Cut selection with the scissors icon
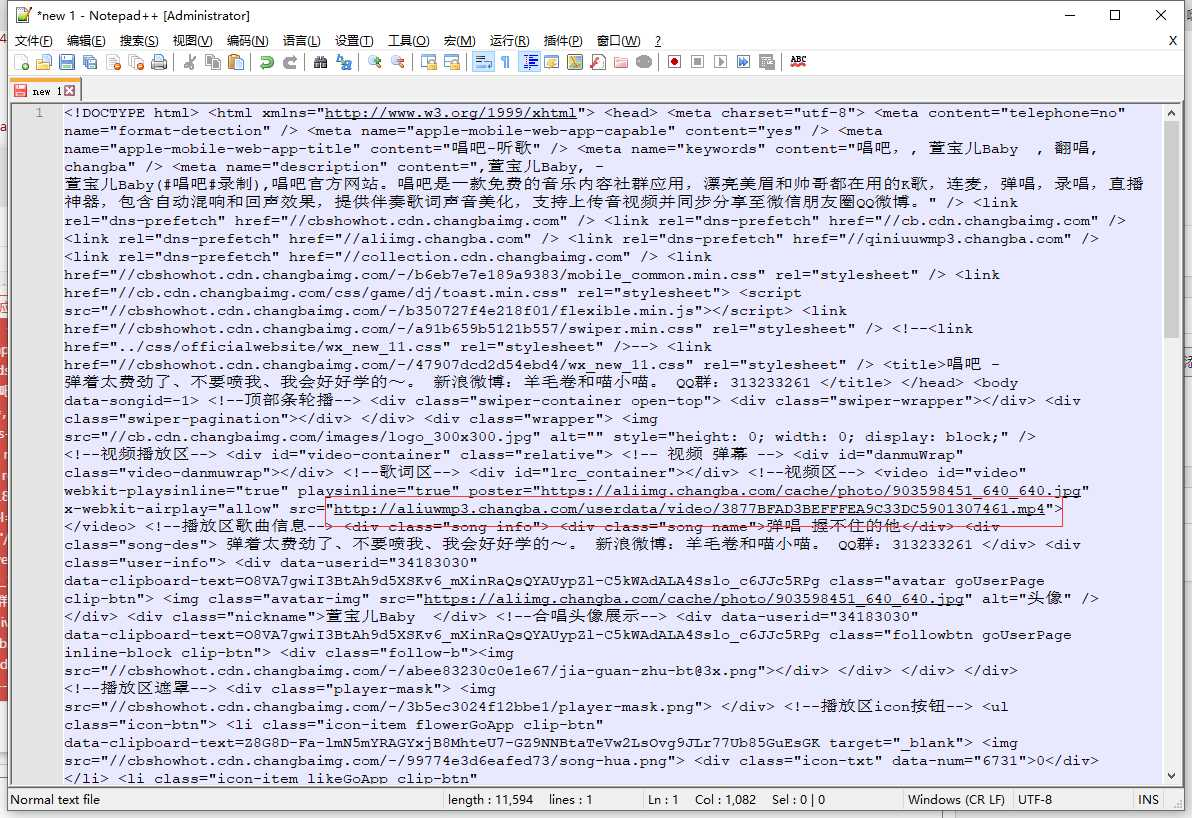This screenshot has height=818, width=1192. pos(190,62)
